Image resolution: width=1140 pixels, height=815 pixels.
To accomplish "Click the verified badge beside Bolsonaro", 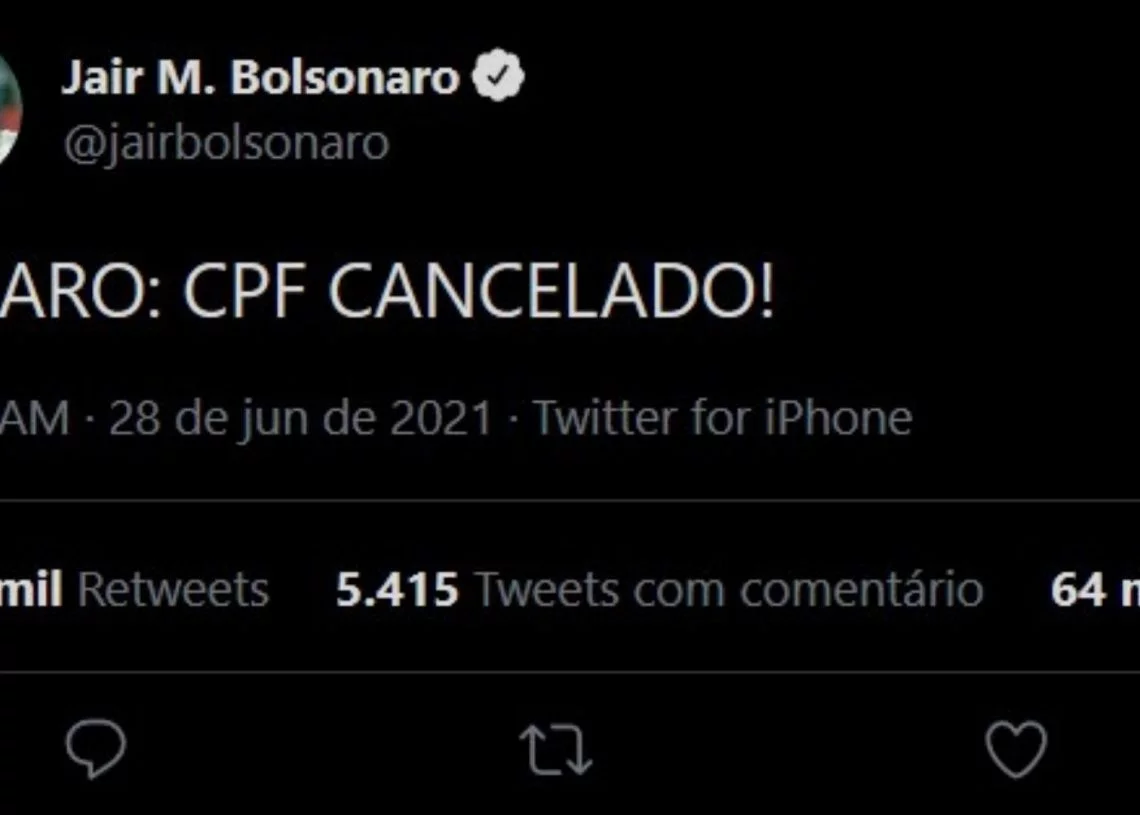I will point(498,75).
